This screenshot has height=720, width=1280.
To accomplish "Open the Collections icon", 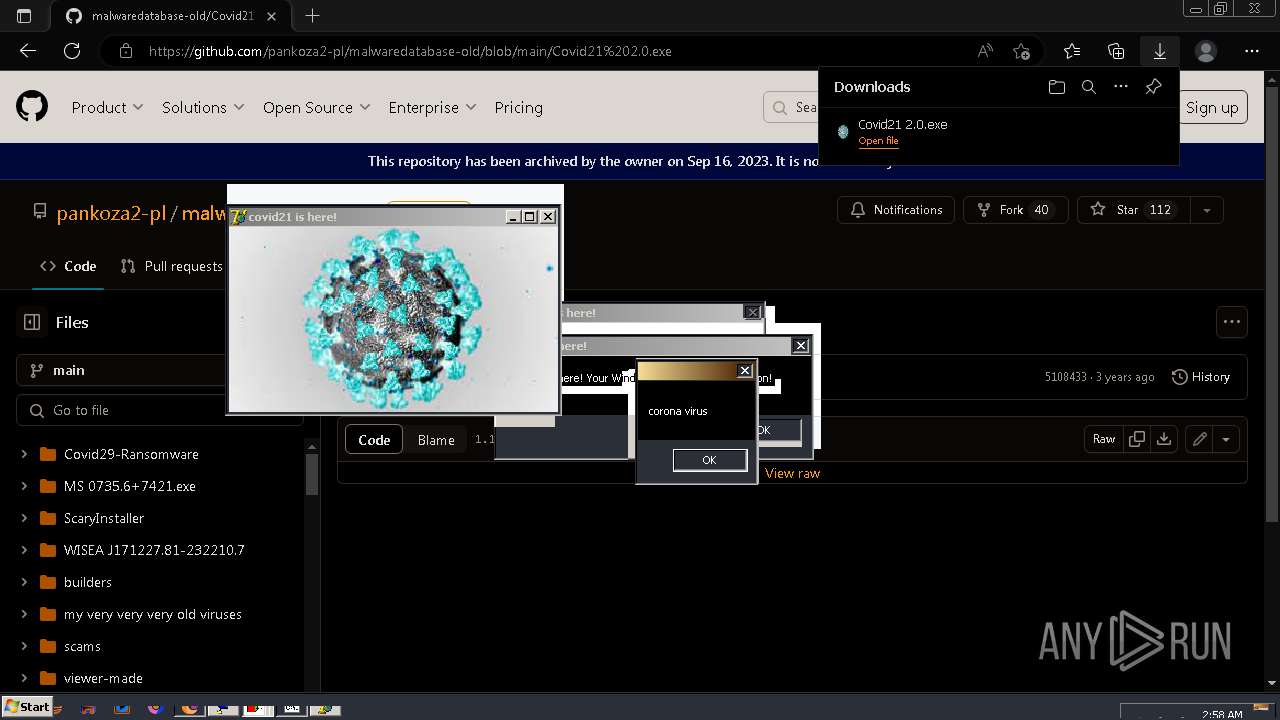I will pyautogui.click(x=1116, y=51).
